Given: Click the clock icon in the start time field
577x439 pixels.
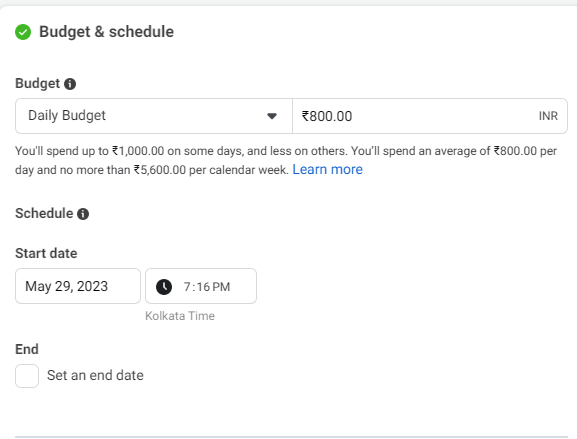Looking at the screenshot, I should [x=164, y=287].
